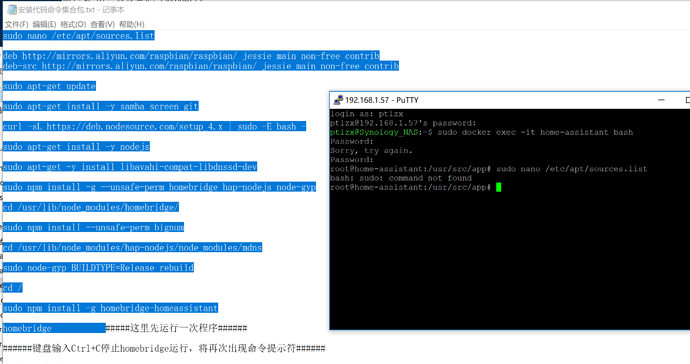Click the 'deb http://mirrors.aliyun.com' line

click(191, 56)
